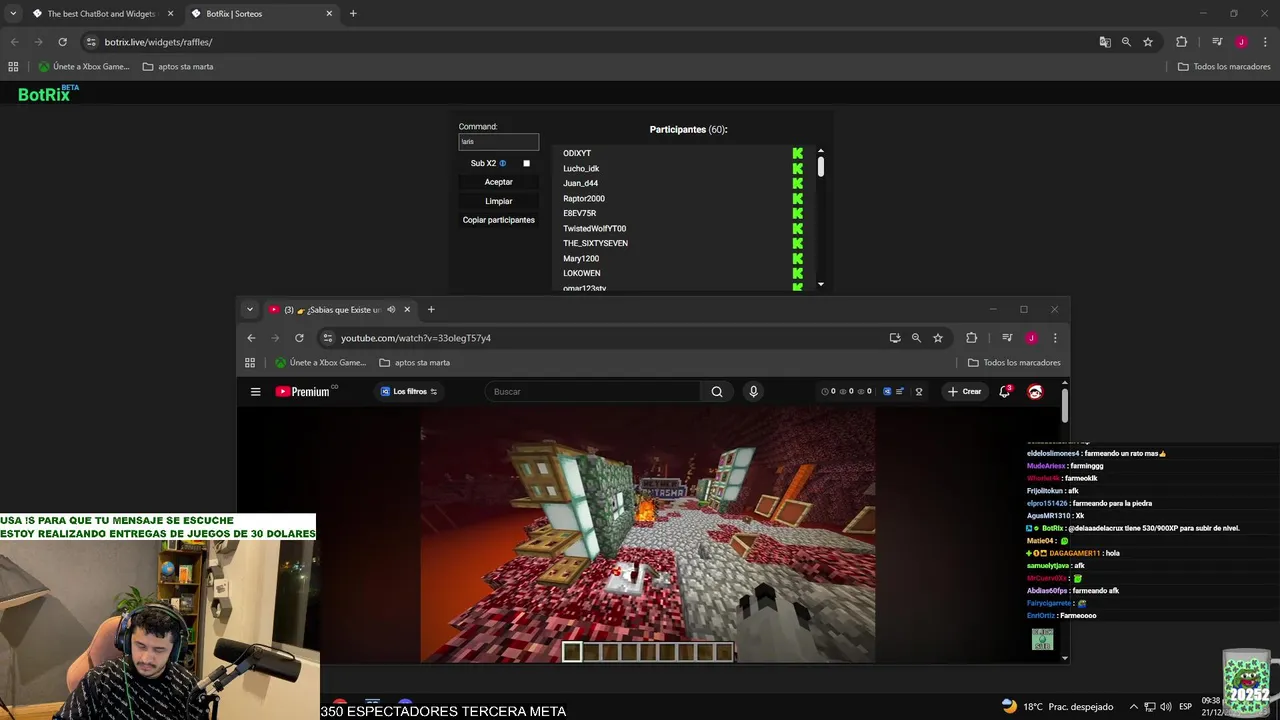Image resolution: width=1280 pixels, height=720 pixels.
Task: Click the Limpiar button
Action: [498, 201]
